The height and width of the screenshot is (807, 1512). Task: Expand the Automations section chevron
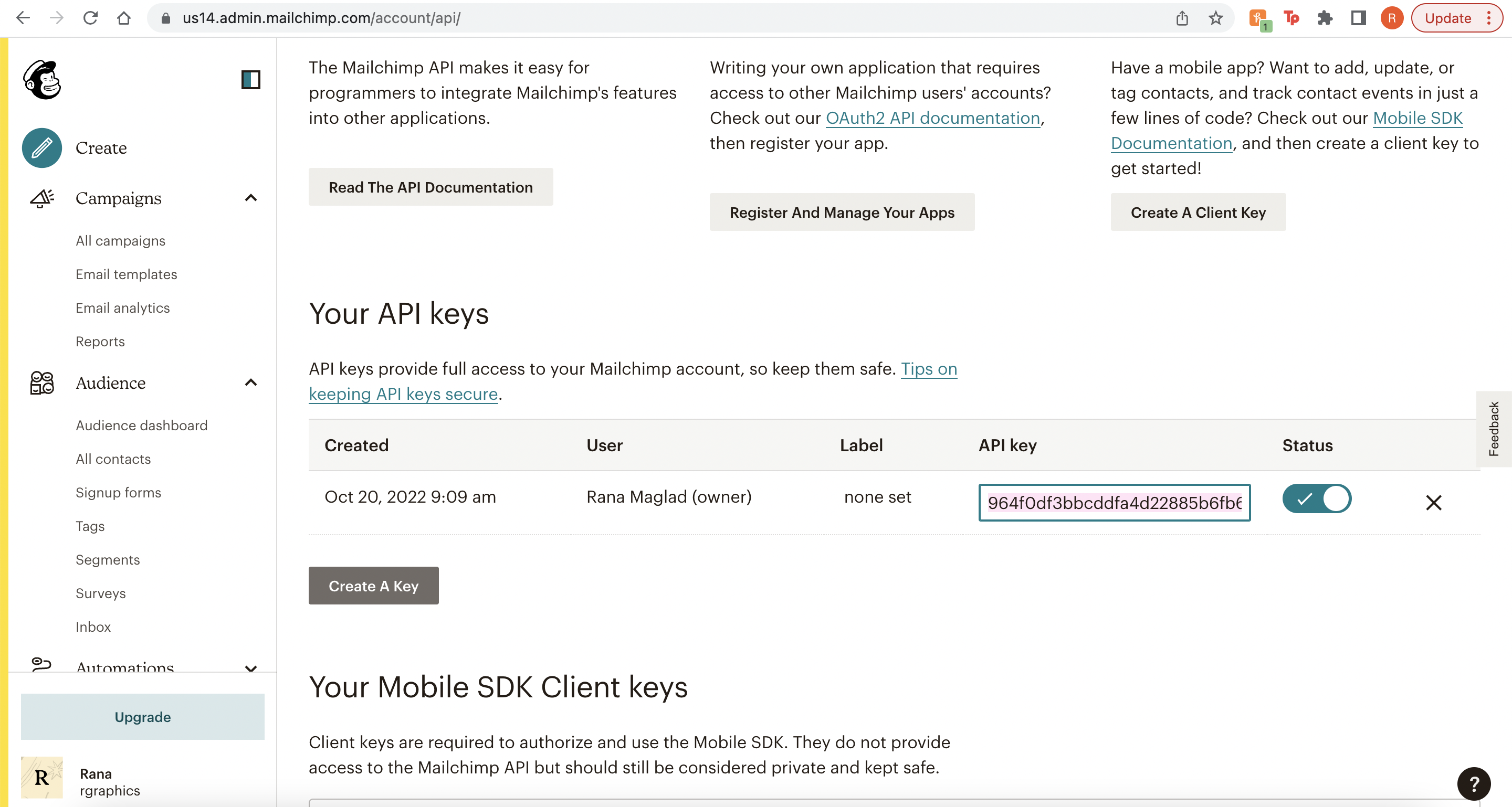(x=250, y=668)
